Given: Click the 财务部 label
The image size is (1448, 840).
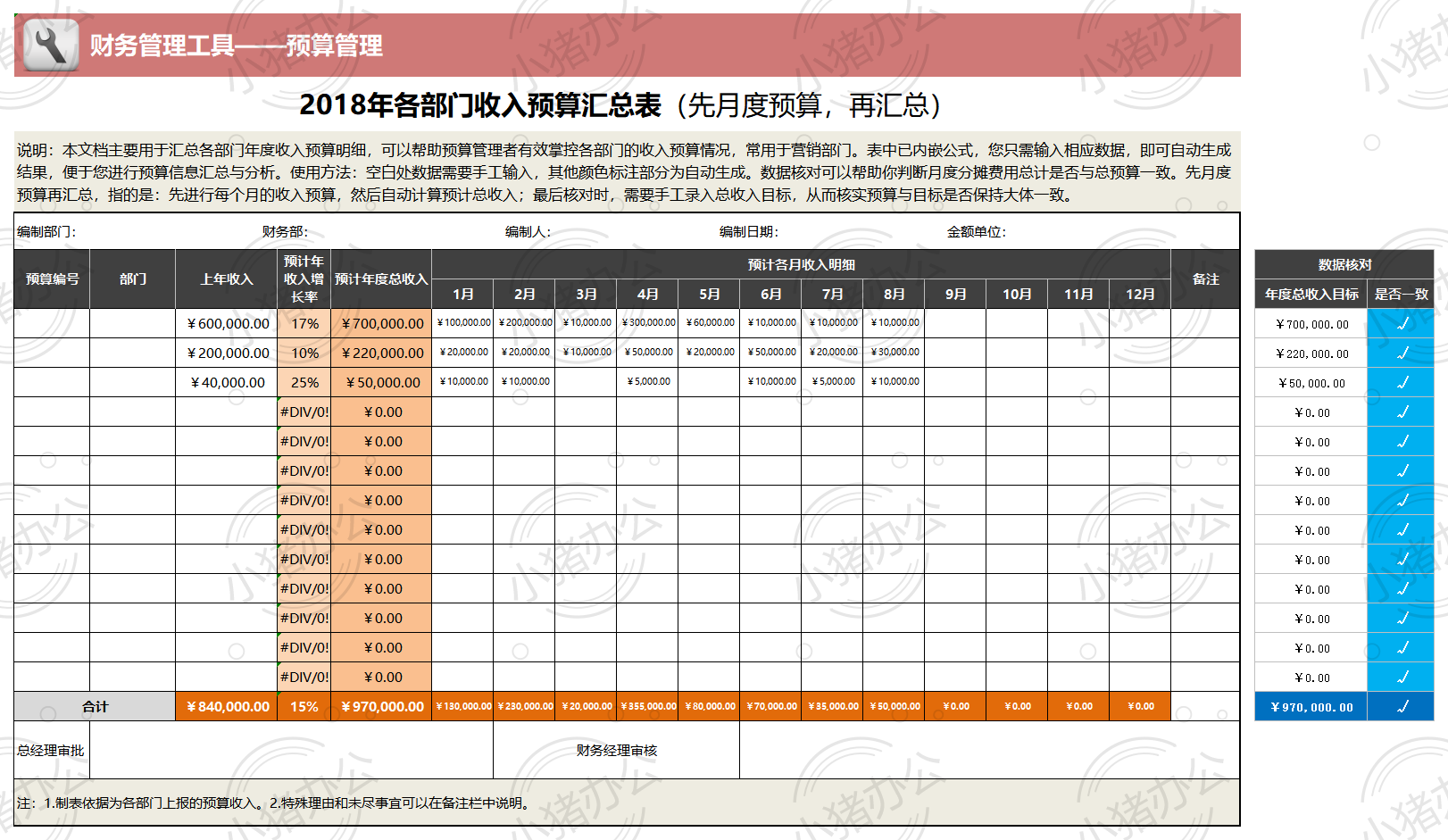Looking at the screenshot, I should (285, 232).
